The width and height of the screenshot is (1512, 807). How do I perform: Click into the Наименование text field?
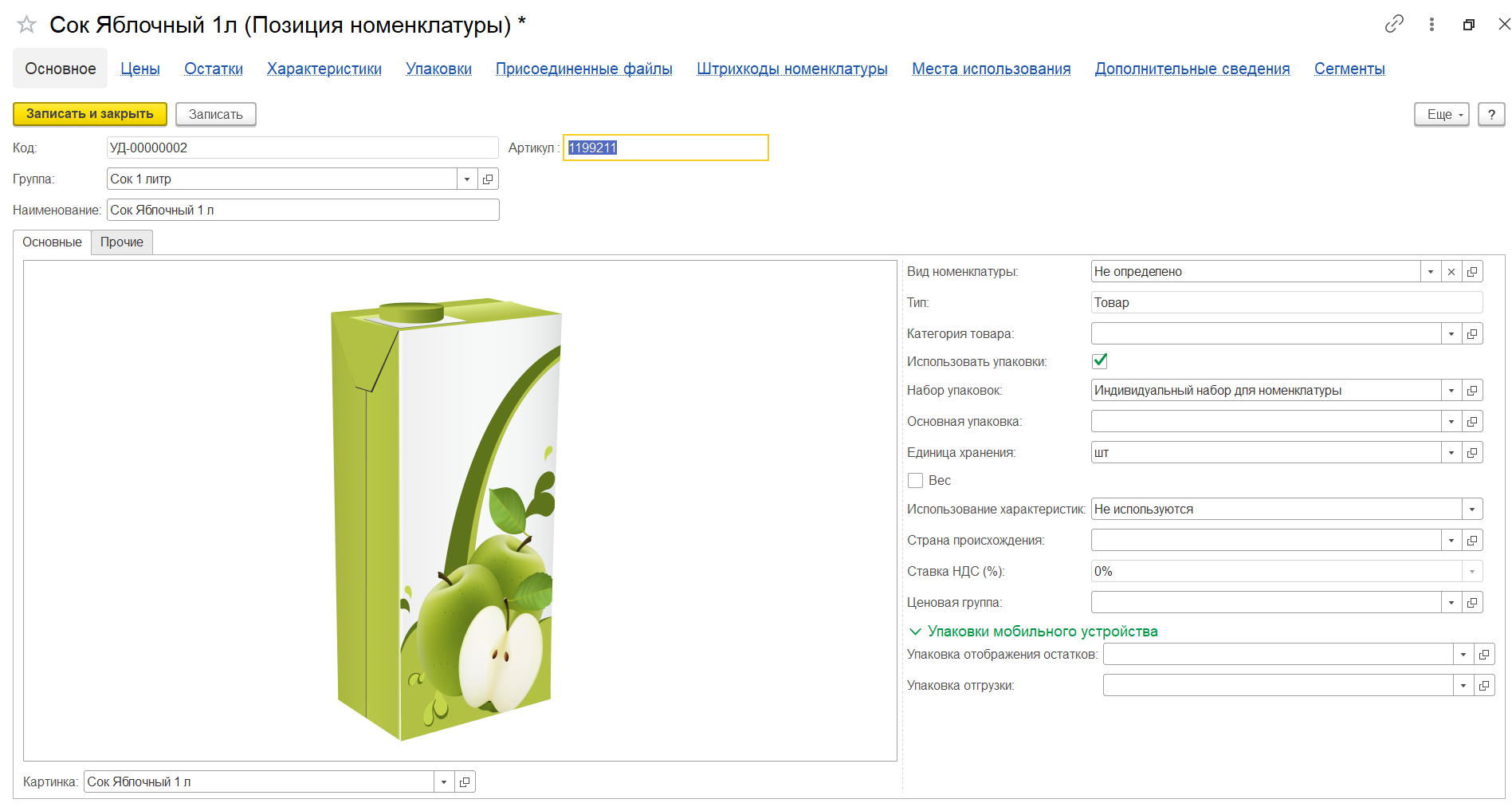coord(303,211)
